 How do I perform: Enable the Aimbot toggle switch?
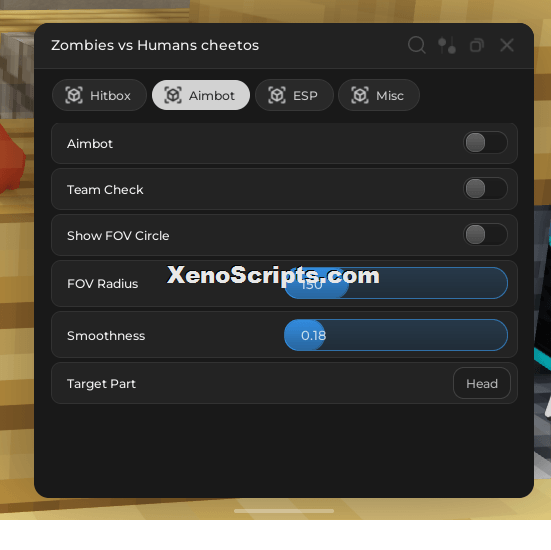tap(485, 143)
